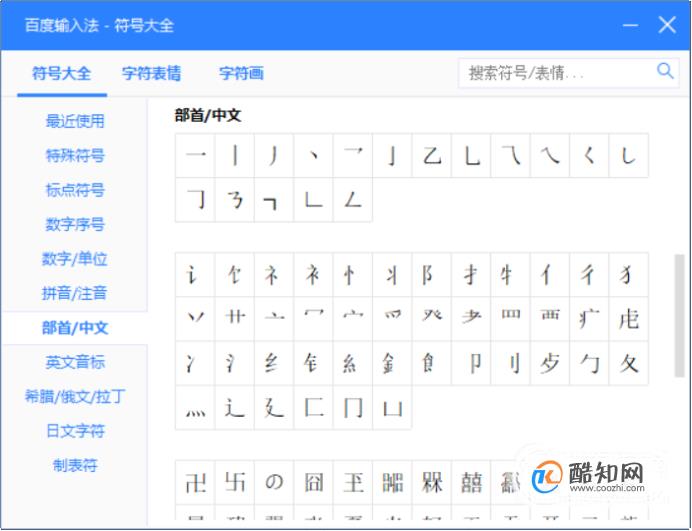Insert the 冫 ice radical
This screenshot has height=531, width=692.
coord(195,363)
